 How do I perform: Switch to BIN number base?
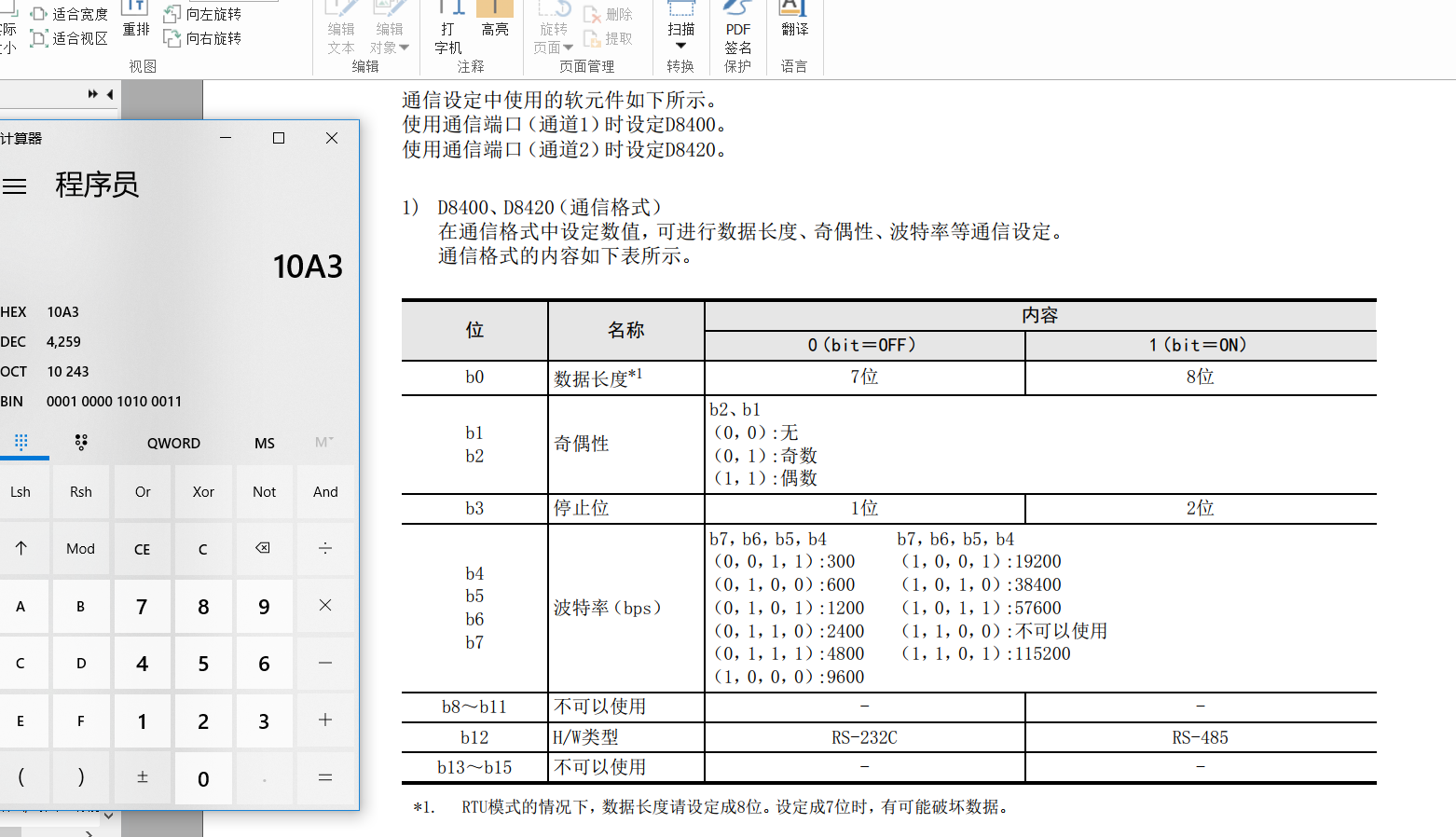click(13, 402)
